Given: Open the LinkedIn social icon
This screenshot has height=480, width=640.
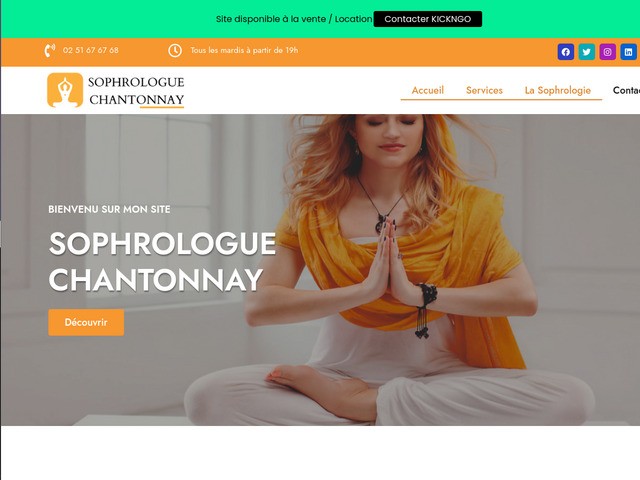Looking at the screenshot, I should (x=629, y=52).
